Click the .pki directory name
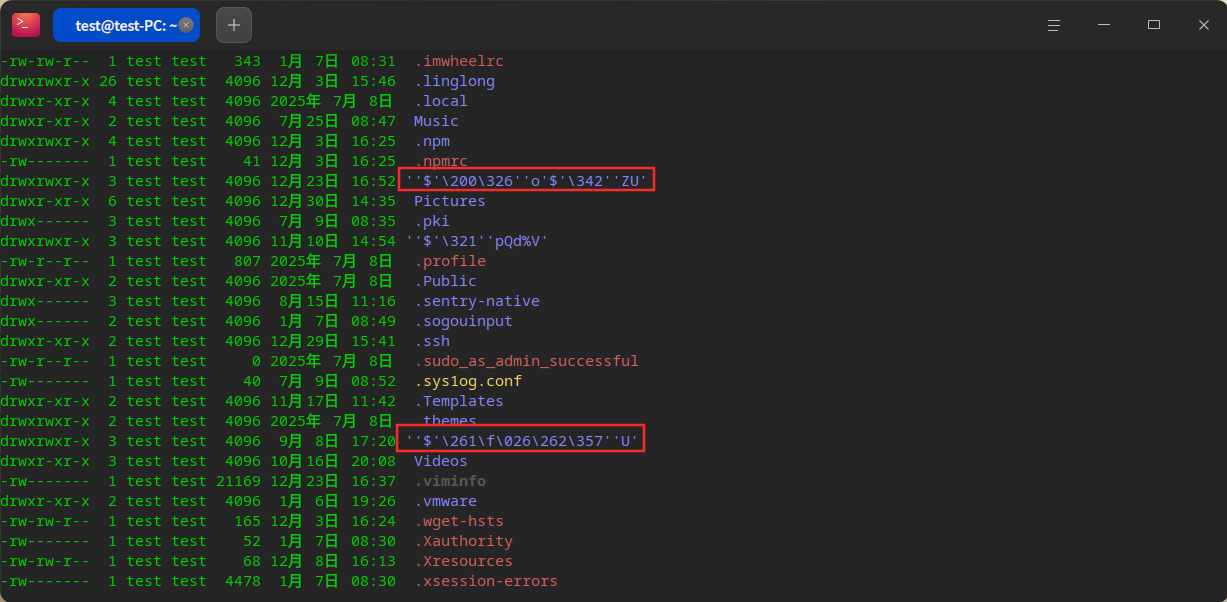 [432, 221]
